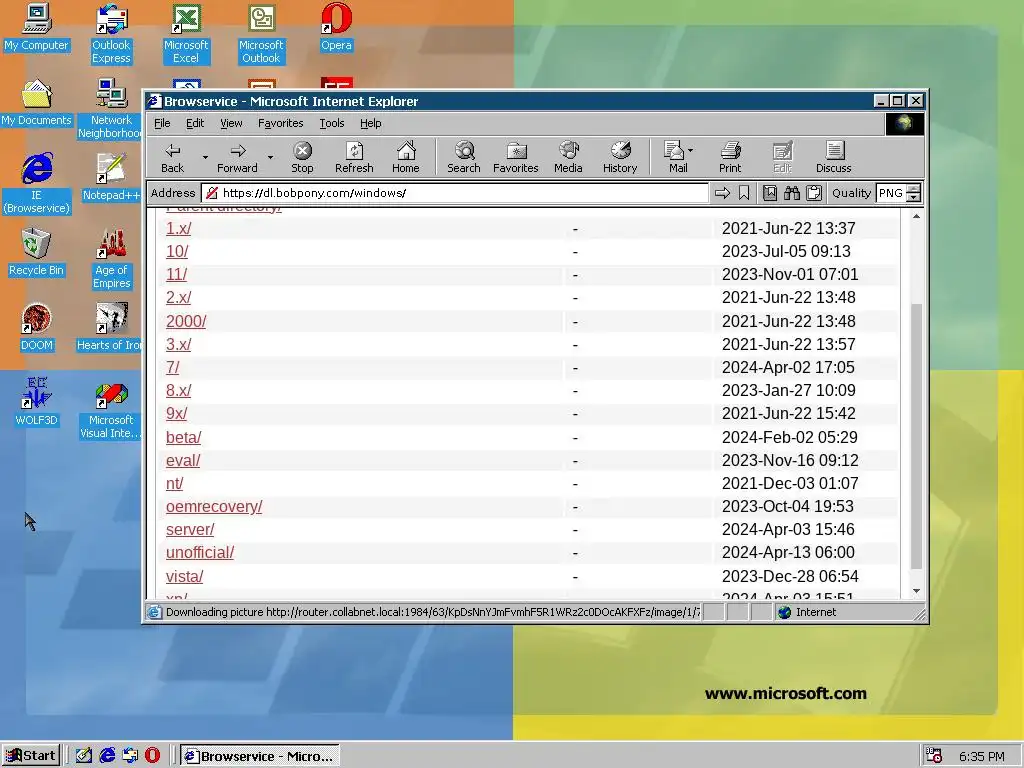Open the Opera desktop shortcut
Viewport: 1024px width, 768px height.
(336, 27)
